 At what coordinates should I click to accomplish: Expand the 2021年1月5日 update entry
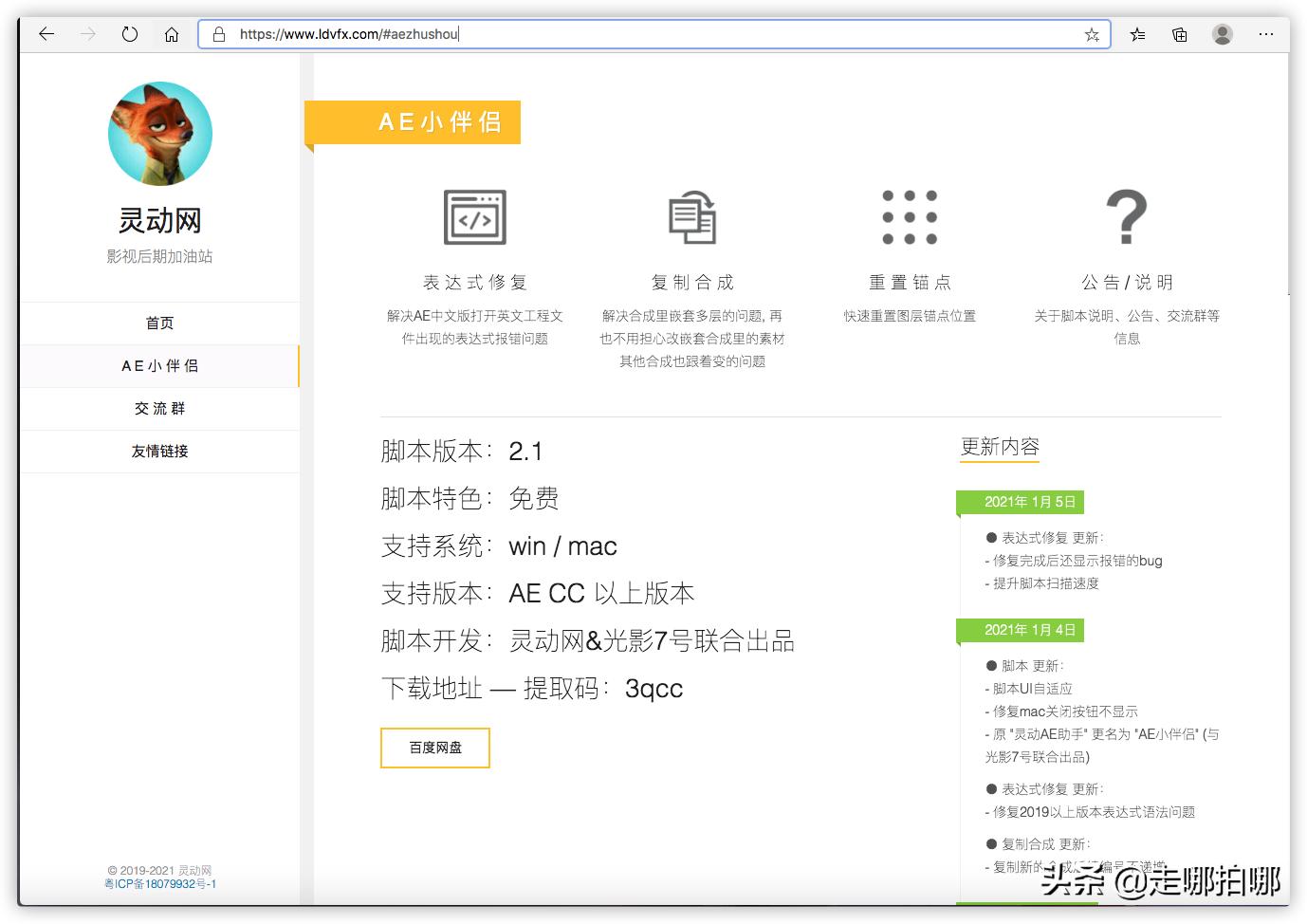pyautogui.click(x=1021, y=502)
